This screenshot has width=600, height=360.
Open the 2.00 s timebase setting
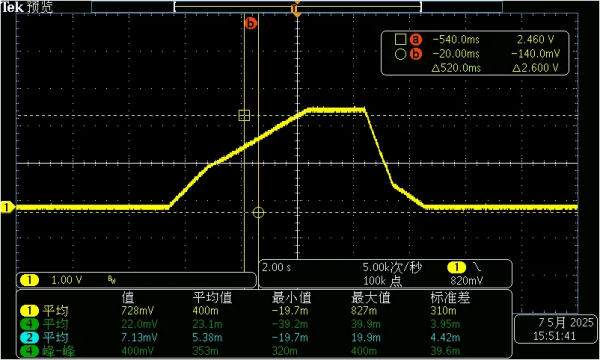coord(276,267)
